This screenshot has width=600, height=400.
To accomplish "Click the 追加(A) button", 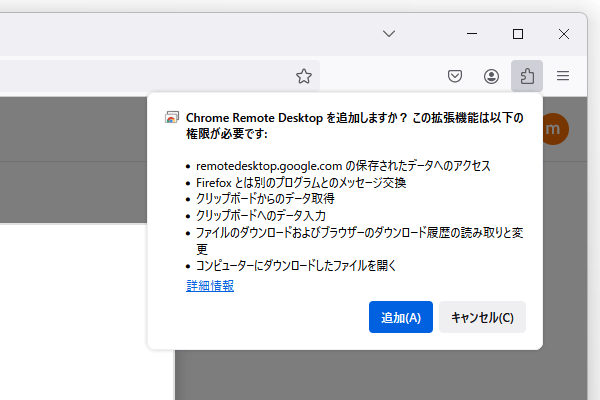I will click(401, 317).
